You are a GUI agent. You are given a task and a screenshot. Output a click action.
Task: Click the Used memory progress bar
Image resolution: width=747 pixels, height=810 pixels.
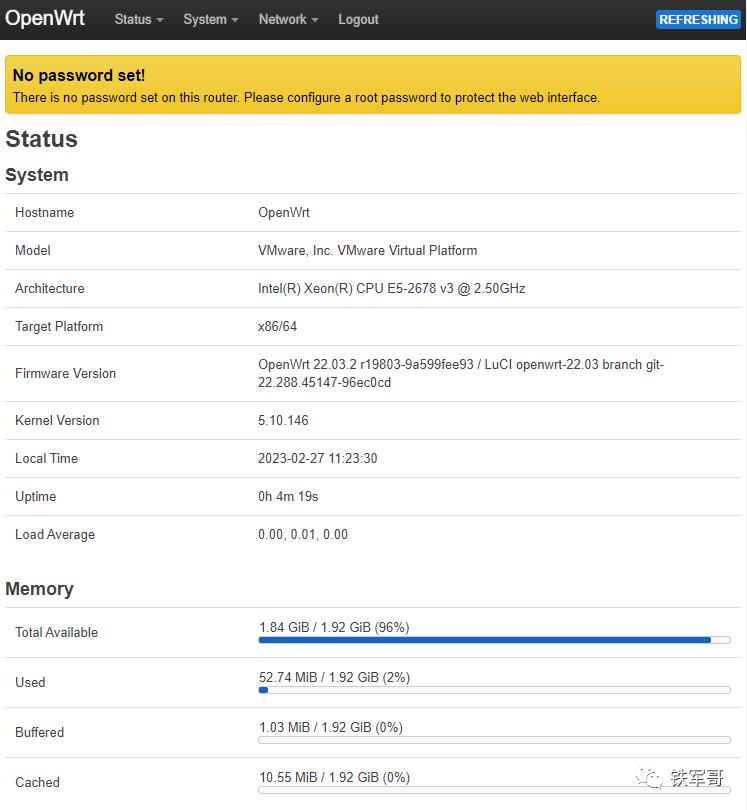pyautogui.click(x=494, y=690)
